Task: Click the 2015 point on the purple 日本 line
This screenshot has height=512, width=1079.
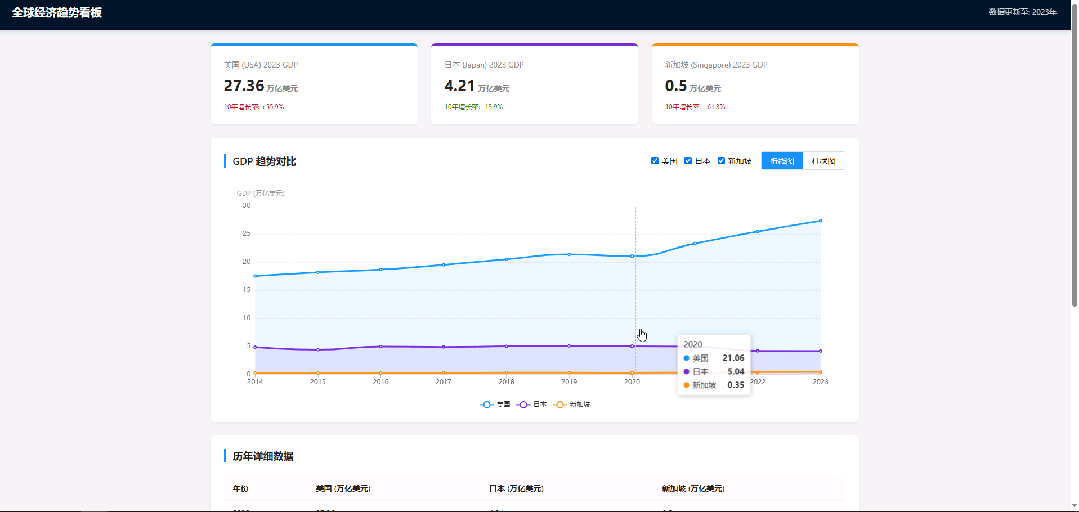Action: click(318, 350)
